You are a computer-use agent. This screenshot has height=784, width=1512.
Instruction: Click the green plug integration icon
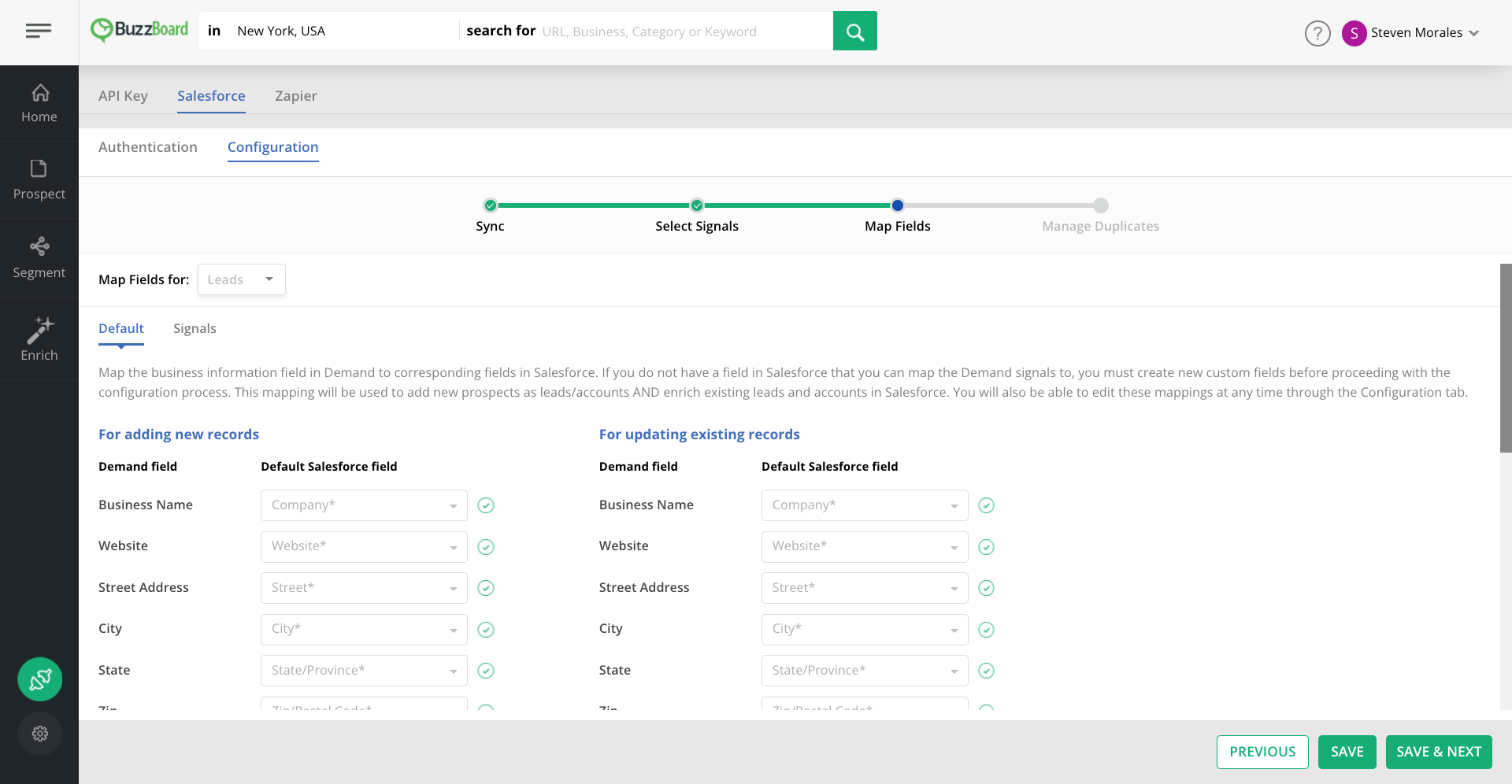pyautogui.click(x=40, y=679)
